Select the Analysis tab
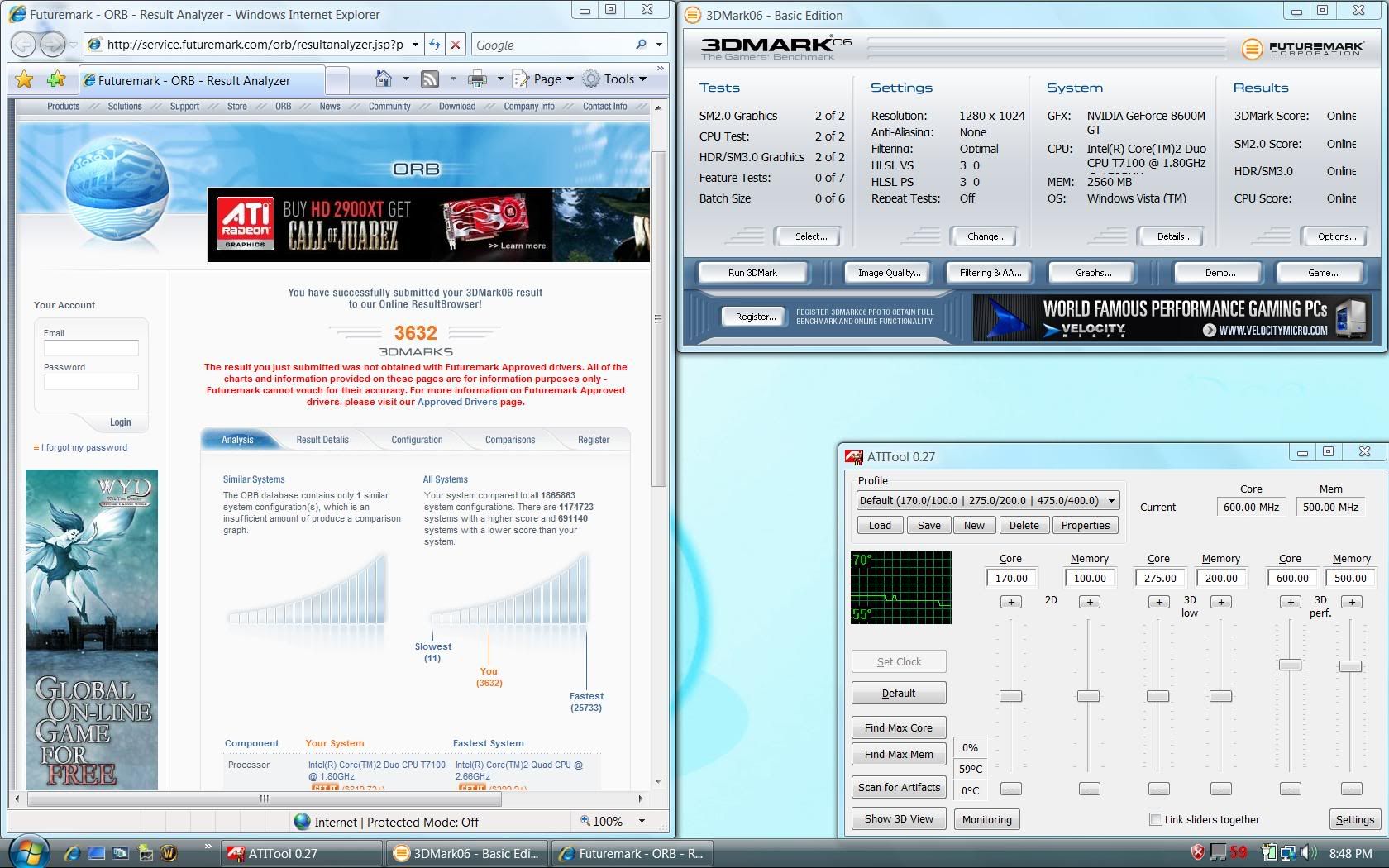 click(x=237, y=440)
